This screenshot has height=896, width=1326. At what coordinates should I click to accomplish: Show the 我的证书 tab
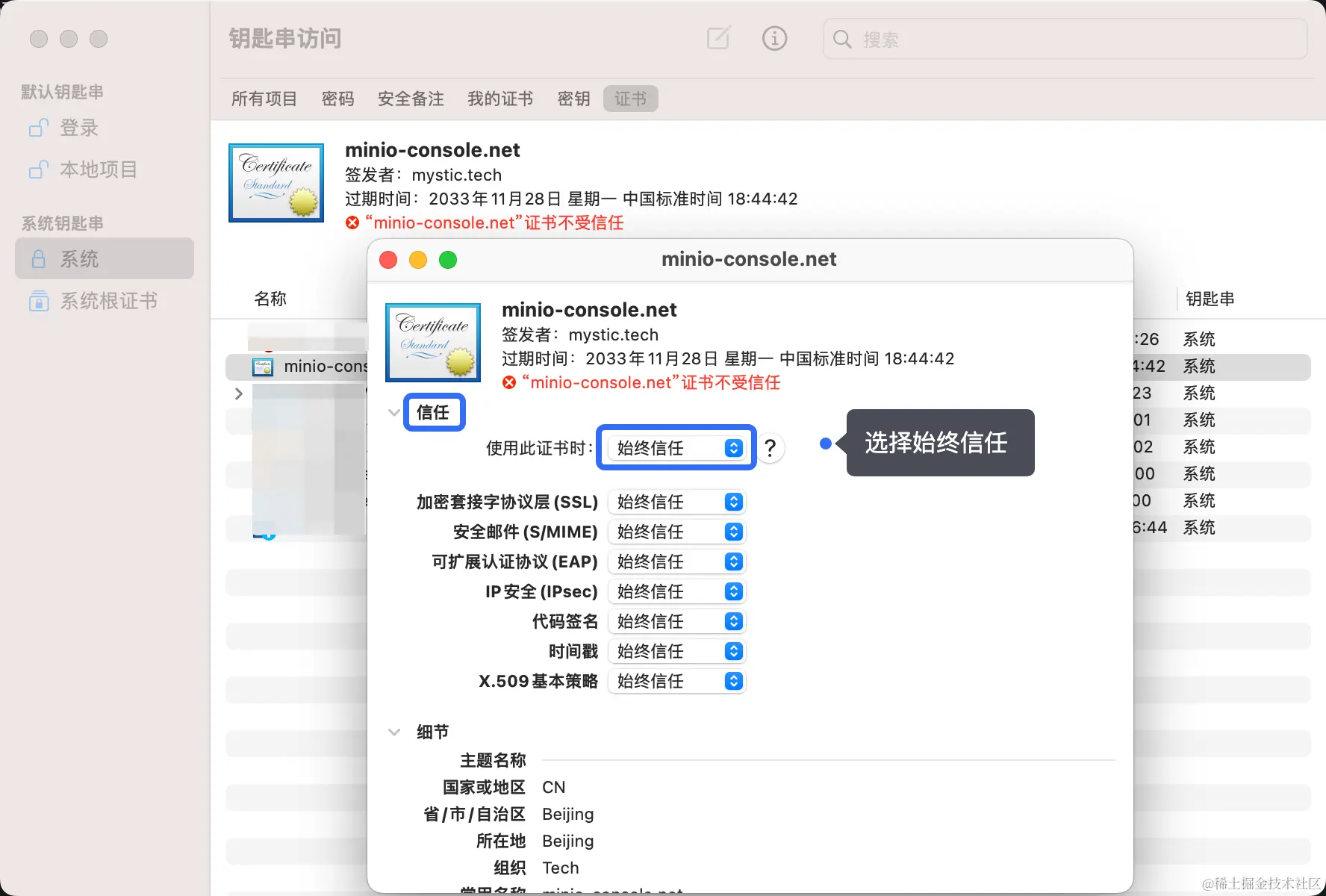(x=500, y=99)
